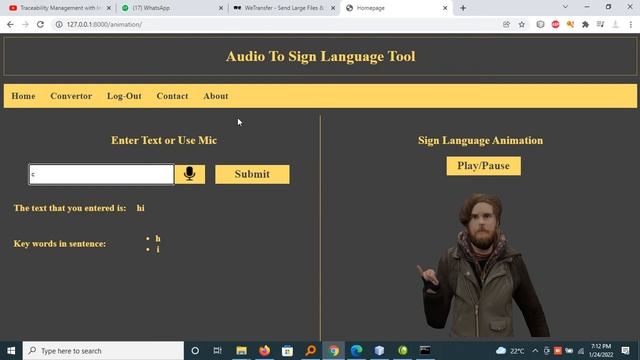Go forward in browser history

coord(25,24)
